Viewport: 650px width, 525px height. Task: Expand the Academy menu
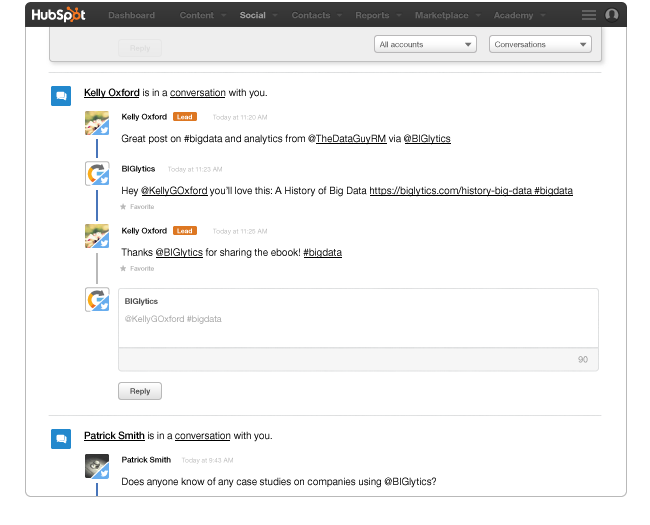pyautogui.click(x=519, y=15)
